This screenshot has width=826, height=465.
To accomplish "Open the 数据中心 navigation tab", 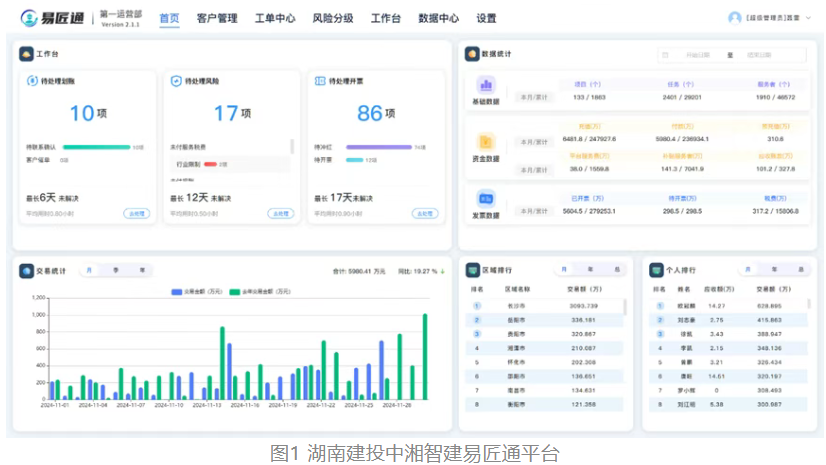I will click(x=438, y=18).
